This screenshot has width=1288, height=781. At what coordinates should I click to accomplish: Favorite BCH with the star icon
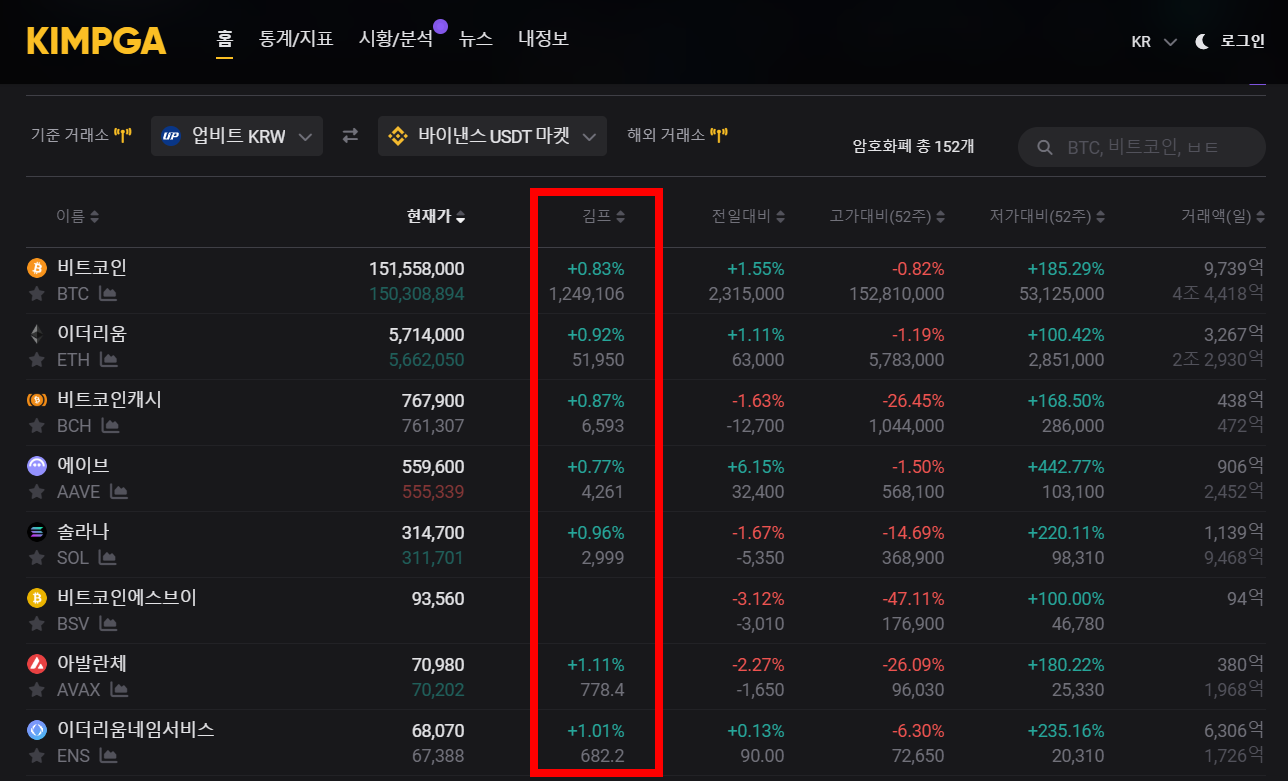coord(37,426)
